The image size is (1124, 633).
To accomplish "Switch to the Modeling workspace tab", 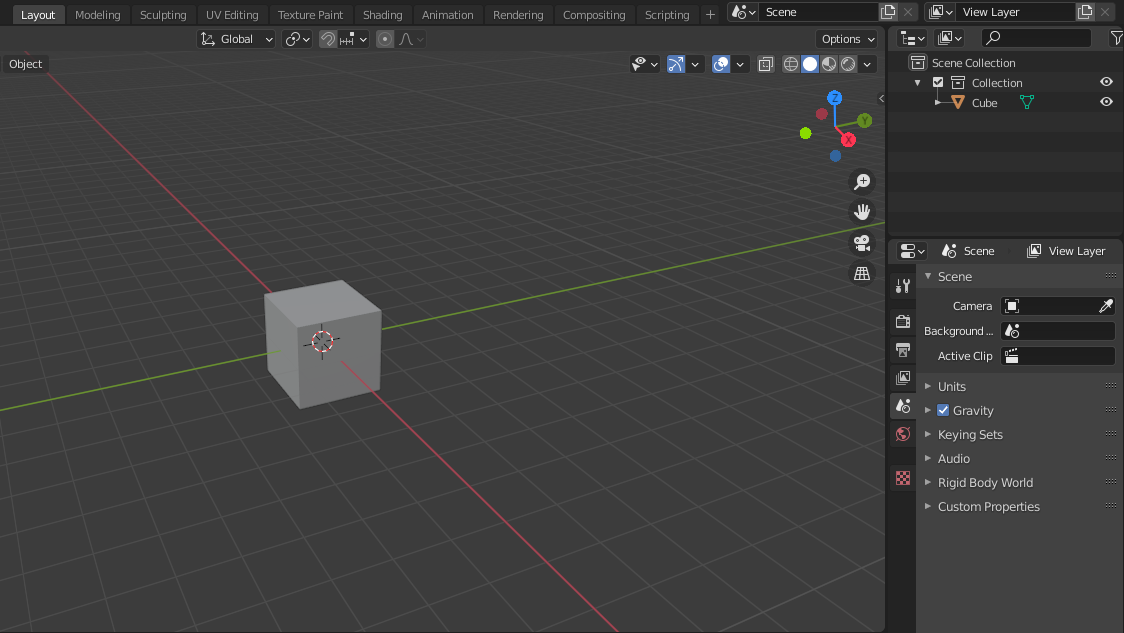I will (97, 14).
